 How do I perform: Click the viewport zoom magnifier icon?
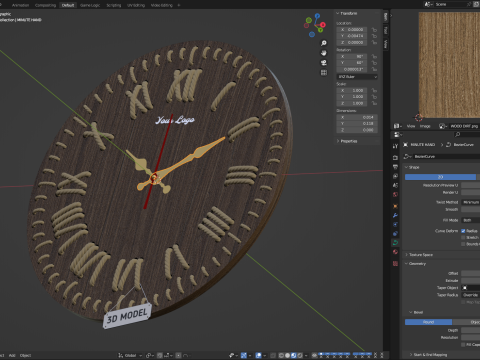click(x=323, y=43)
